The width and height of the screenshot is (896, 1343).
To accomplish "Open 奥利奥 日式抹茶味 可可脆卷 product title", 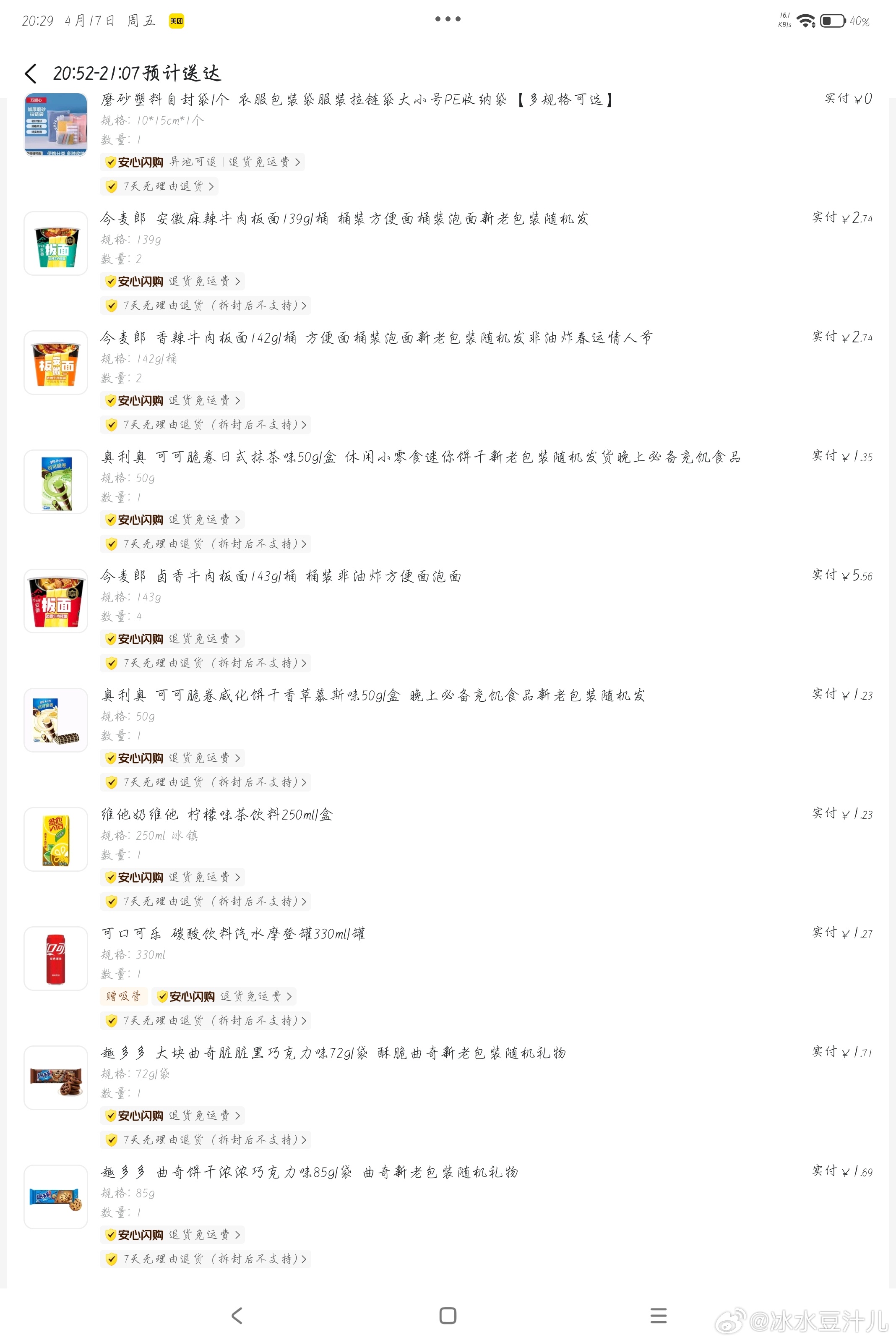I will pyautogui.click(x=421, y=457).
